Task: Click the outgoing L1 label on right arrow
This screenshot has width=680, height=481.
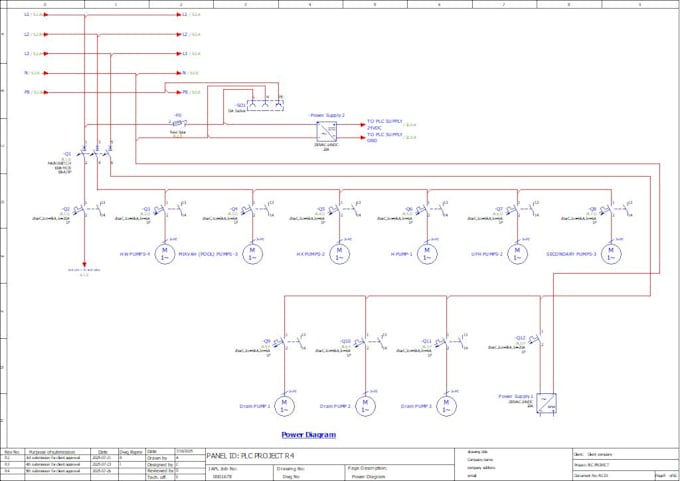Action: coord(185,14)
